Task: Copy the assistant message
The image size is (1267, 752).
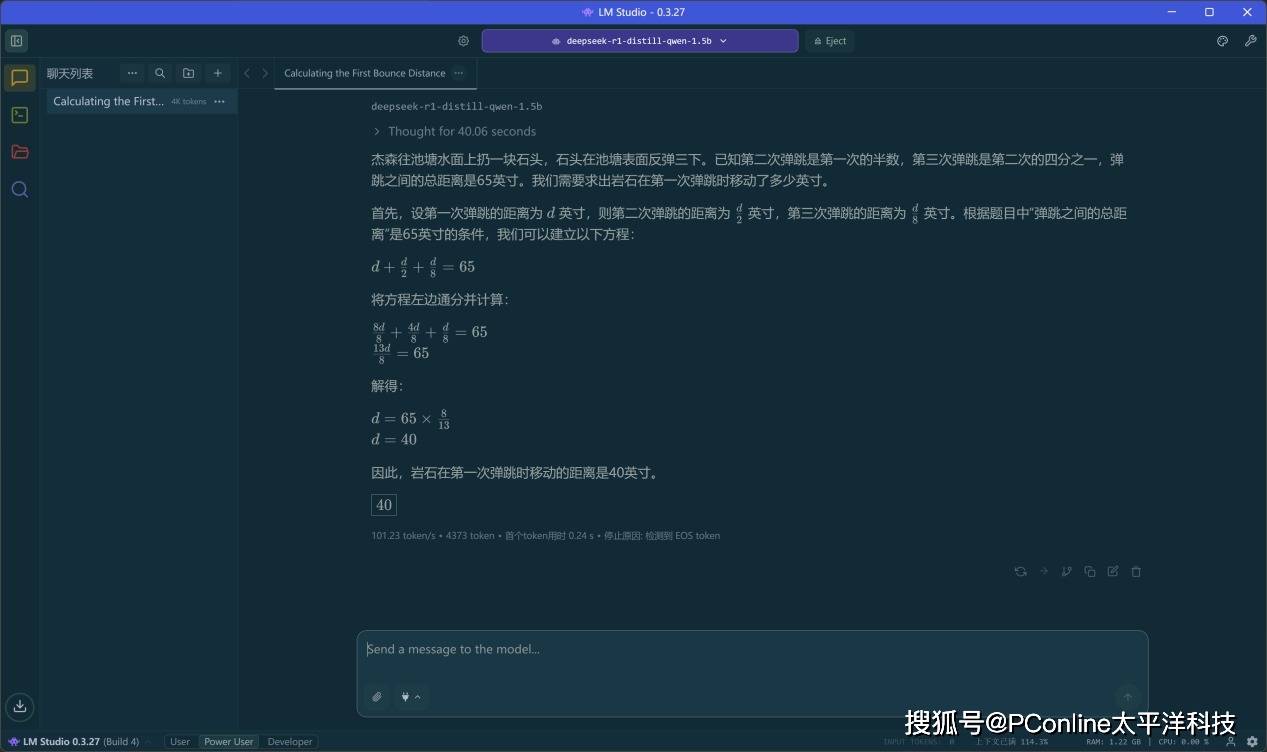Action: pos(1090,572)
